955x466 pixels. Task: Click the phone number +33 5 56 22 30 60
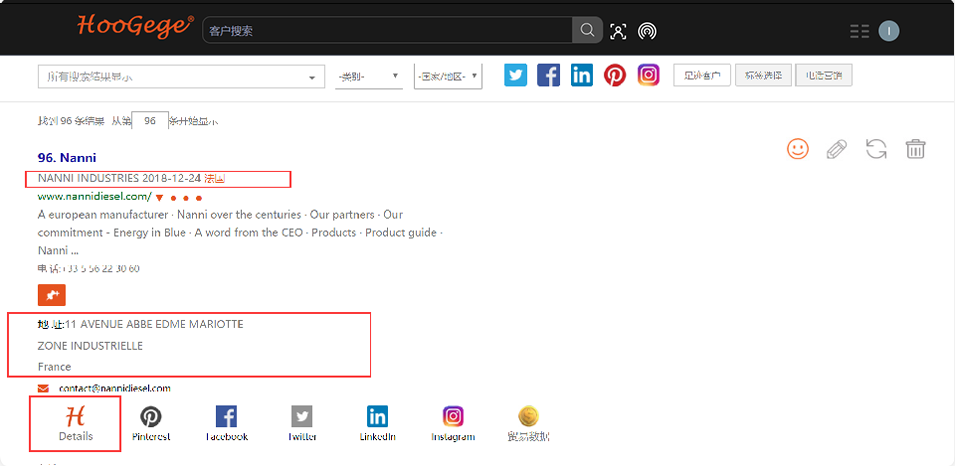102,269
